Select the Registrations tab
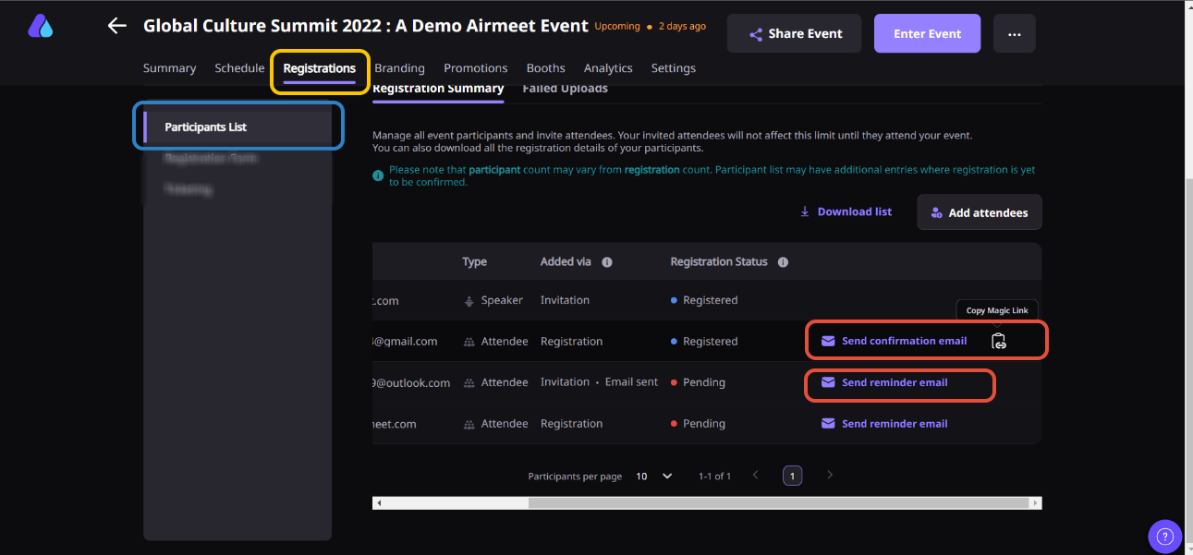The image size is (1193, 555). [x=319, y=69]
